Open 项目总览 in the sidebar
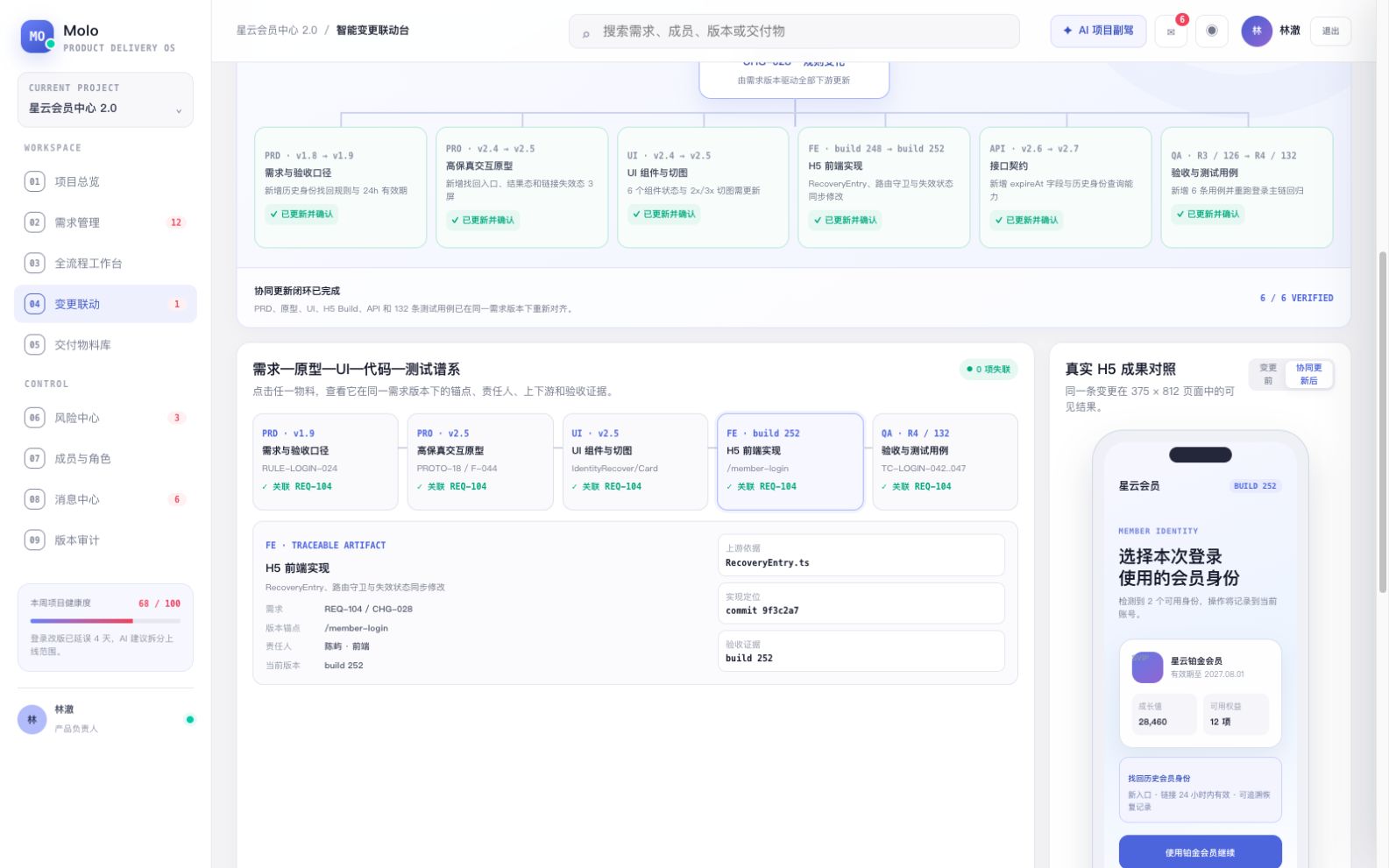 coord(105,181)
